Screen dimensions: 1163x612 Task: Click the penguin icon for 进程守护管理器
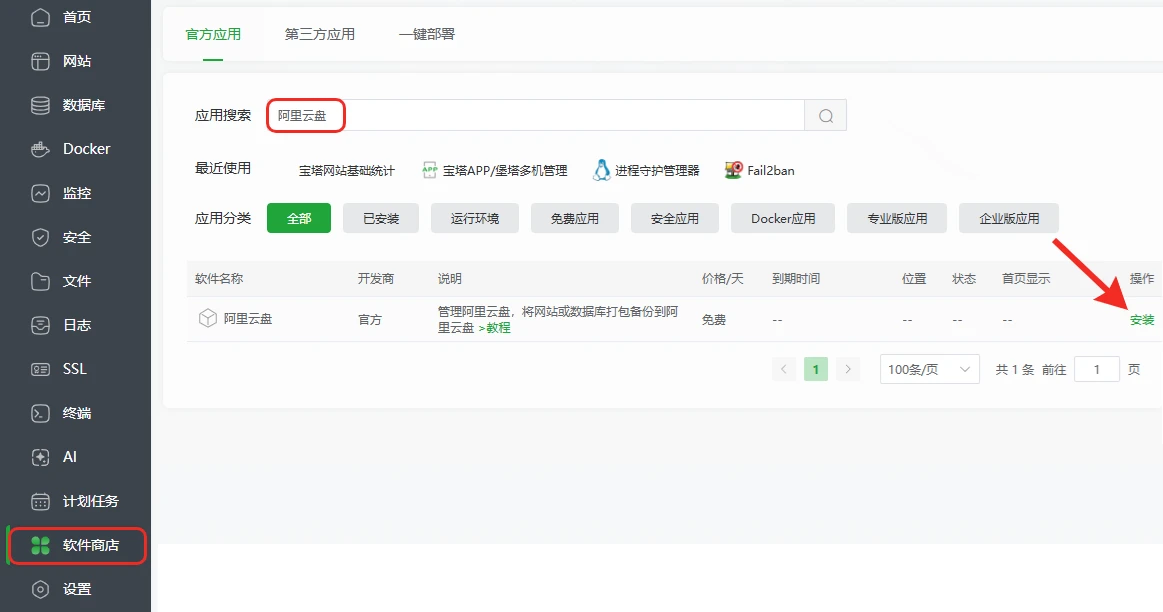pos(602,171)
